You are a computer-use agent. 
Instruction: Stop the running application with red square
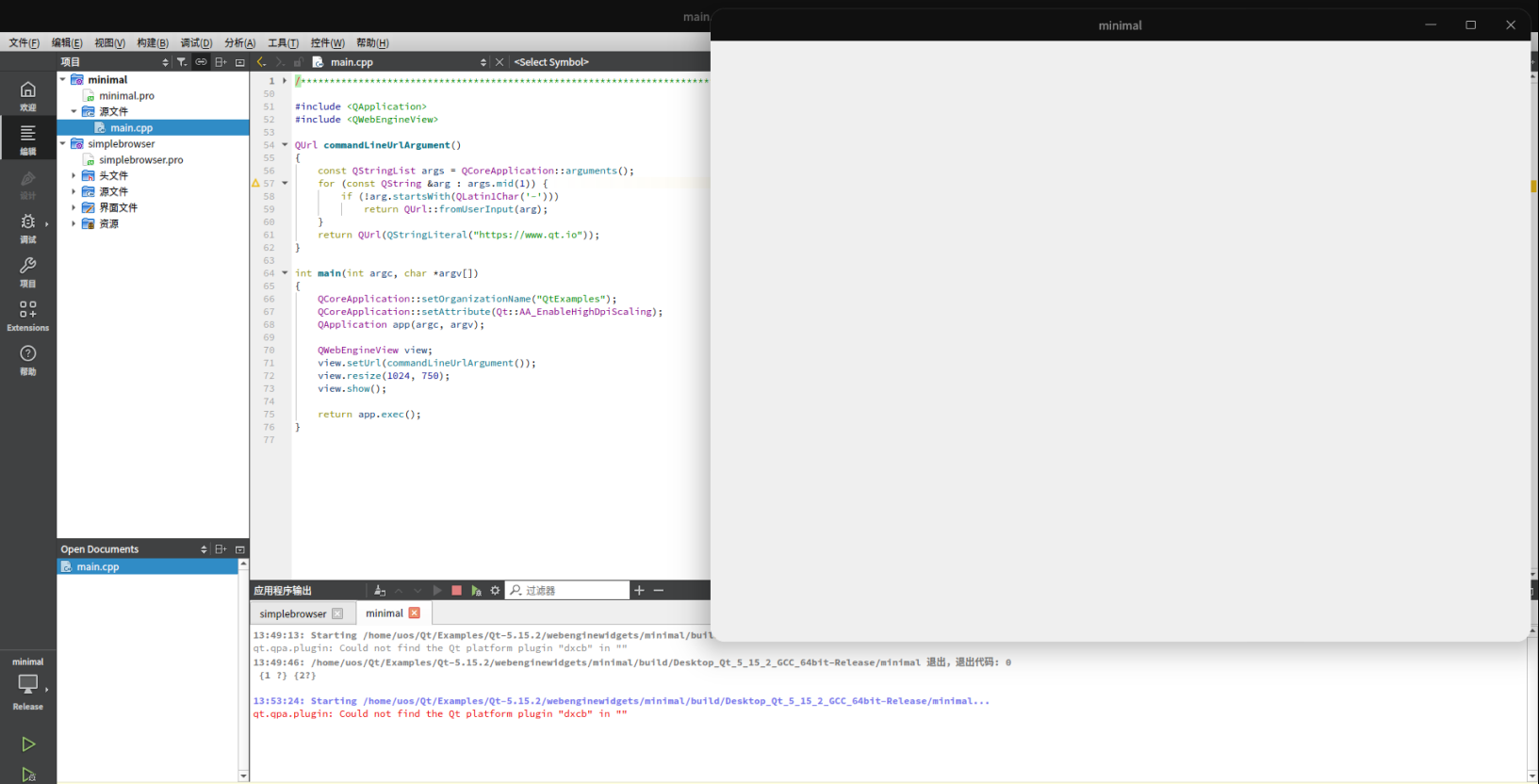456,591
